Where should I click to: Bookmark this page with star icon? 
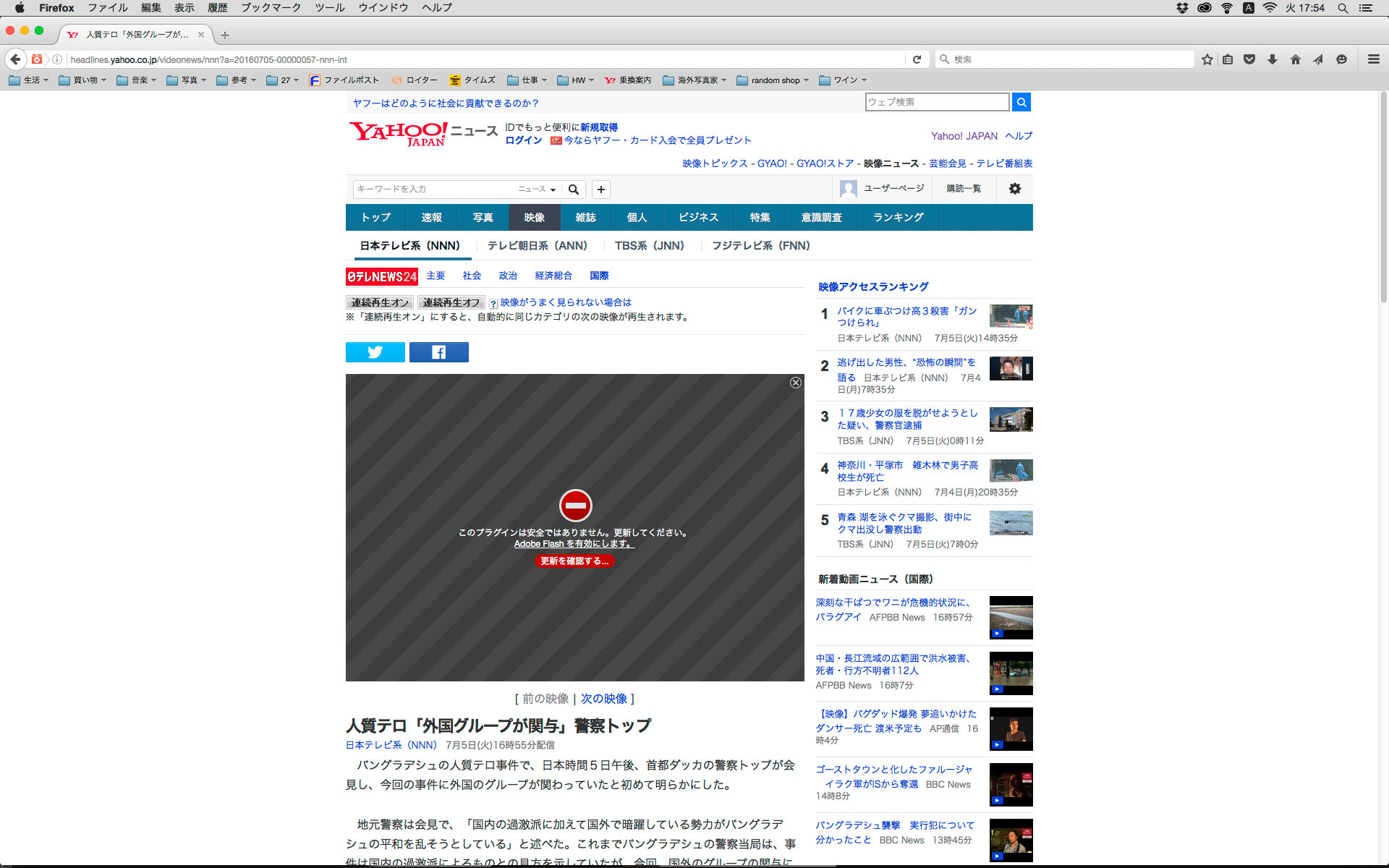[1207, 59]
